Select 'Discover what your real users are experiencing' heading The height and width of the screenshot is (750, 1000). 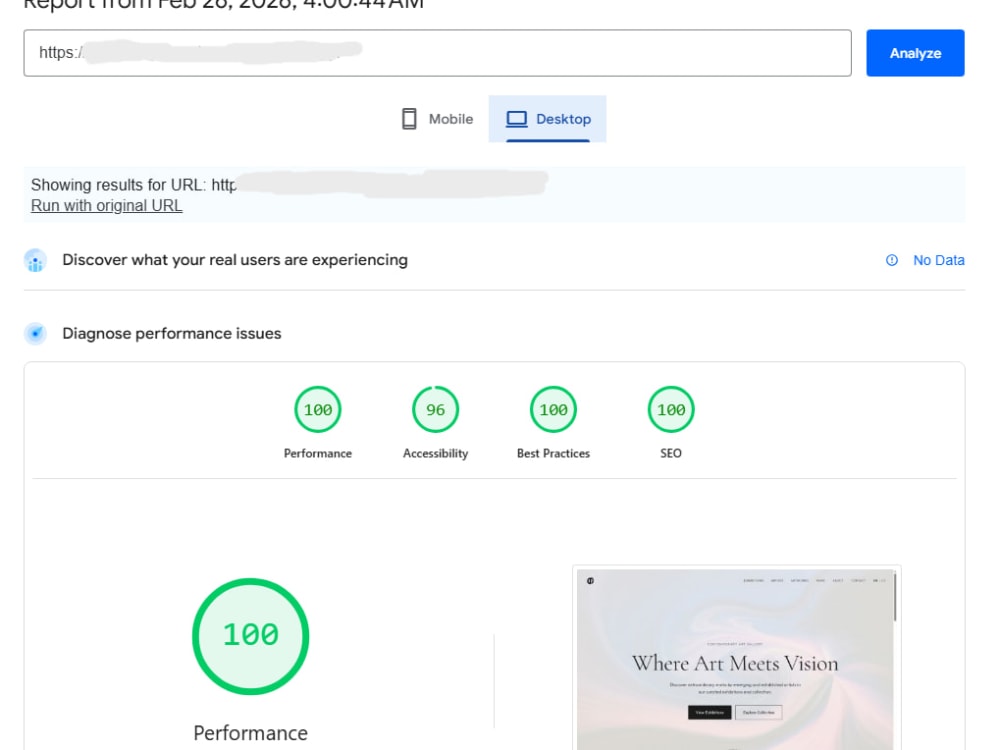235,260
